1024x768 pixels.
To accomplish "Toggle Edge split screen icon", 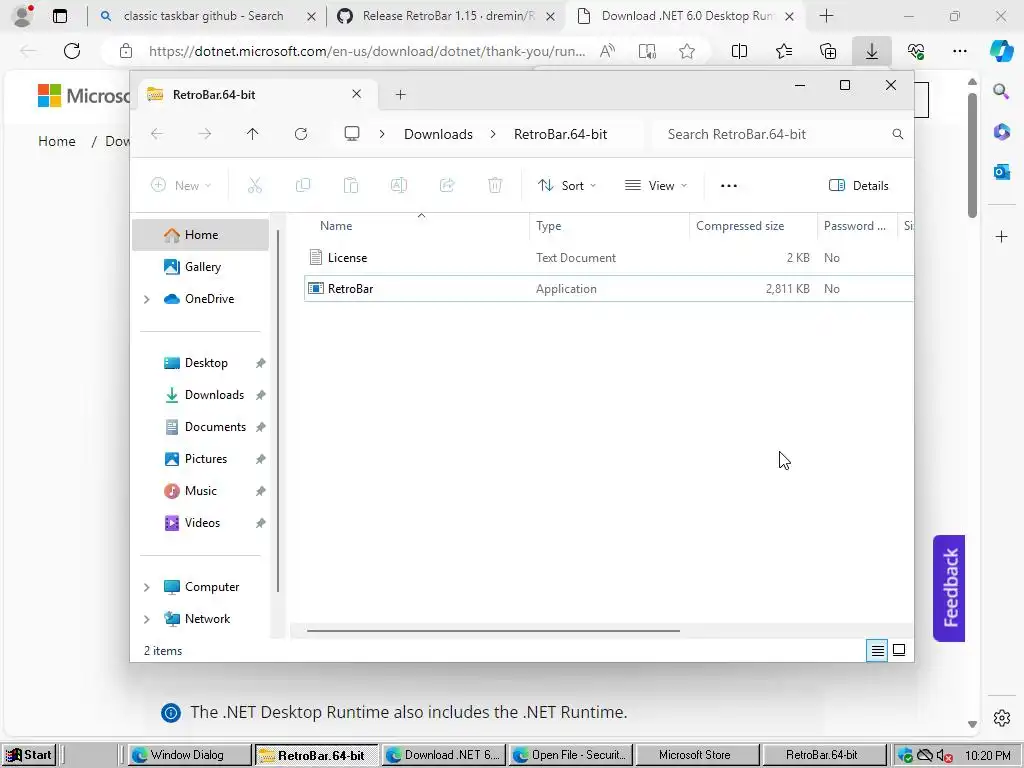I will pos(739,51).
